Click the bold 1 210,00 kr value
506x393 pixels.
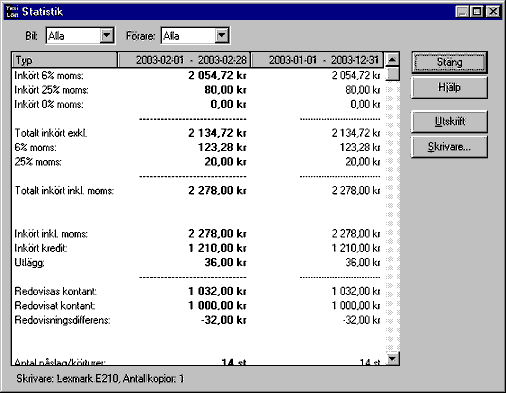click(x=217, y=248)
